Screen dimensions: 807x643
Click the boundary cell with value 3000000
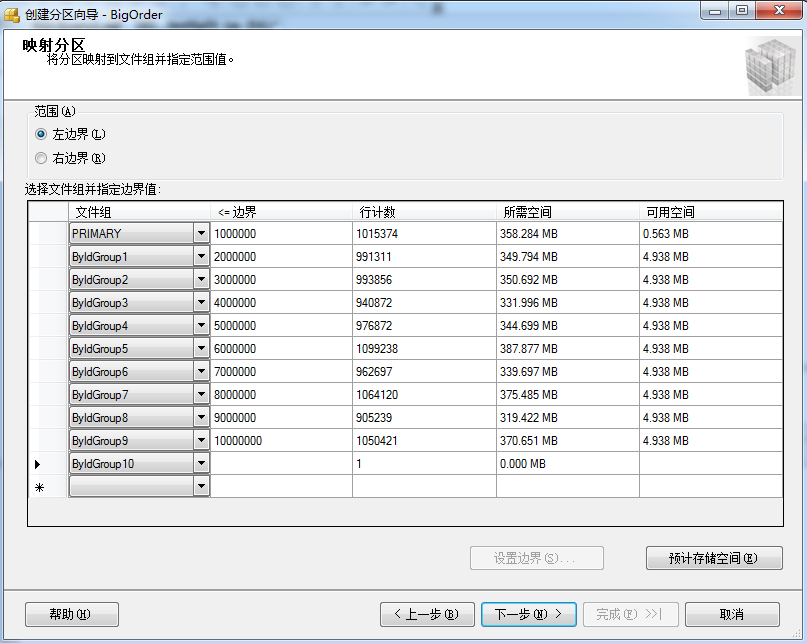click(x=281, y=280)
